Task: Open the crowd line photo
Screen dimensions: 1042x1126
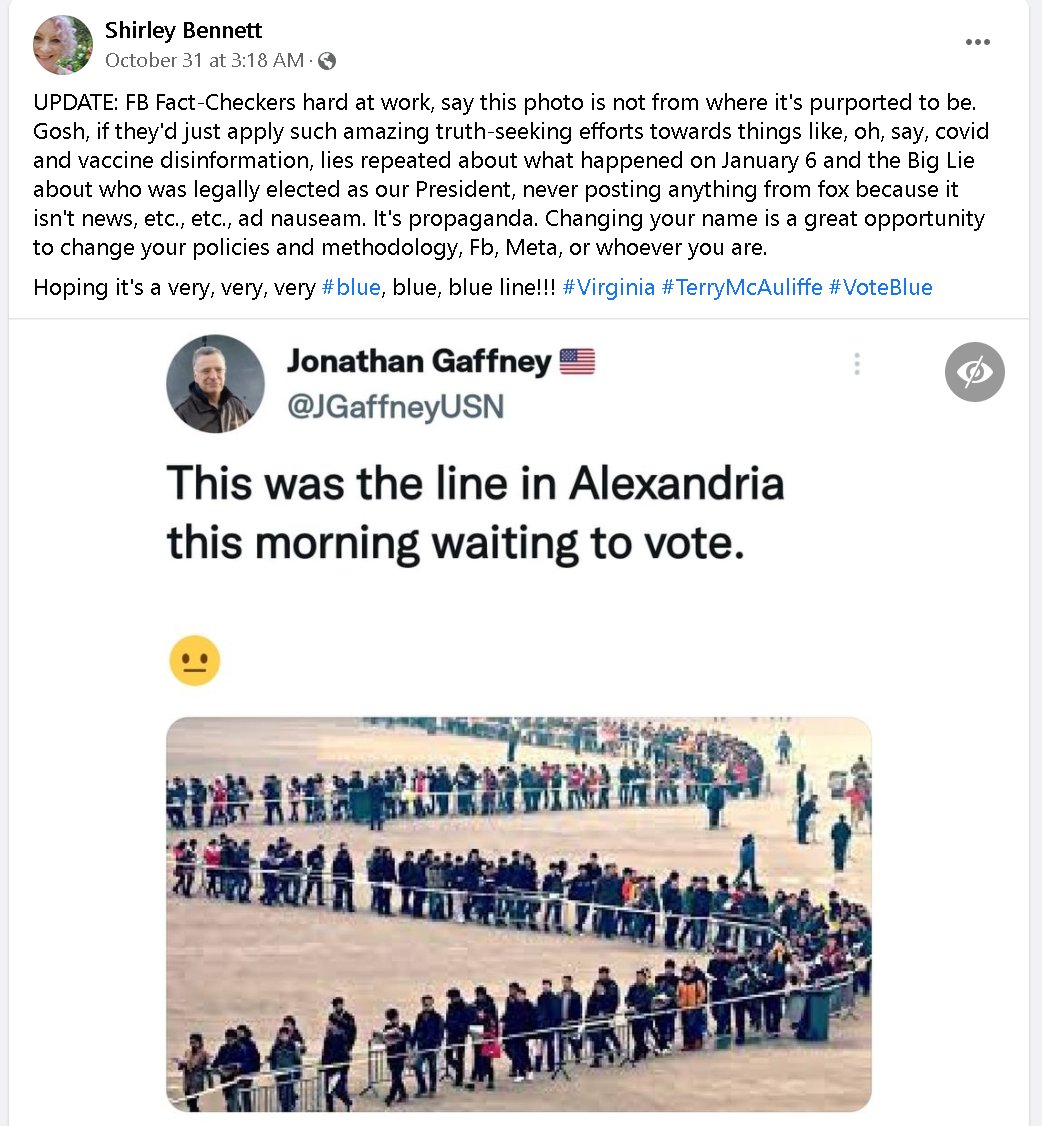Action: pyautogui.click(x=518, y=914)
